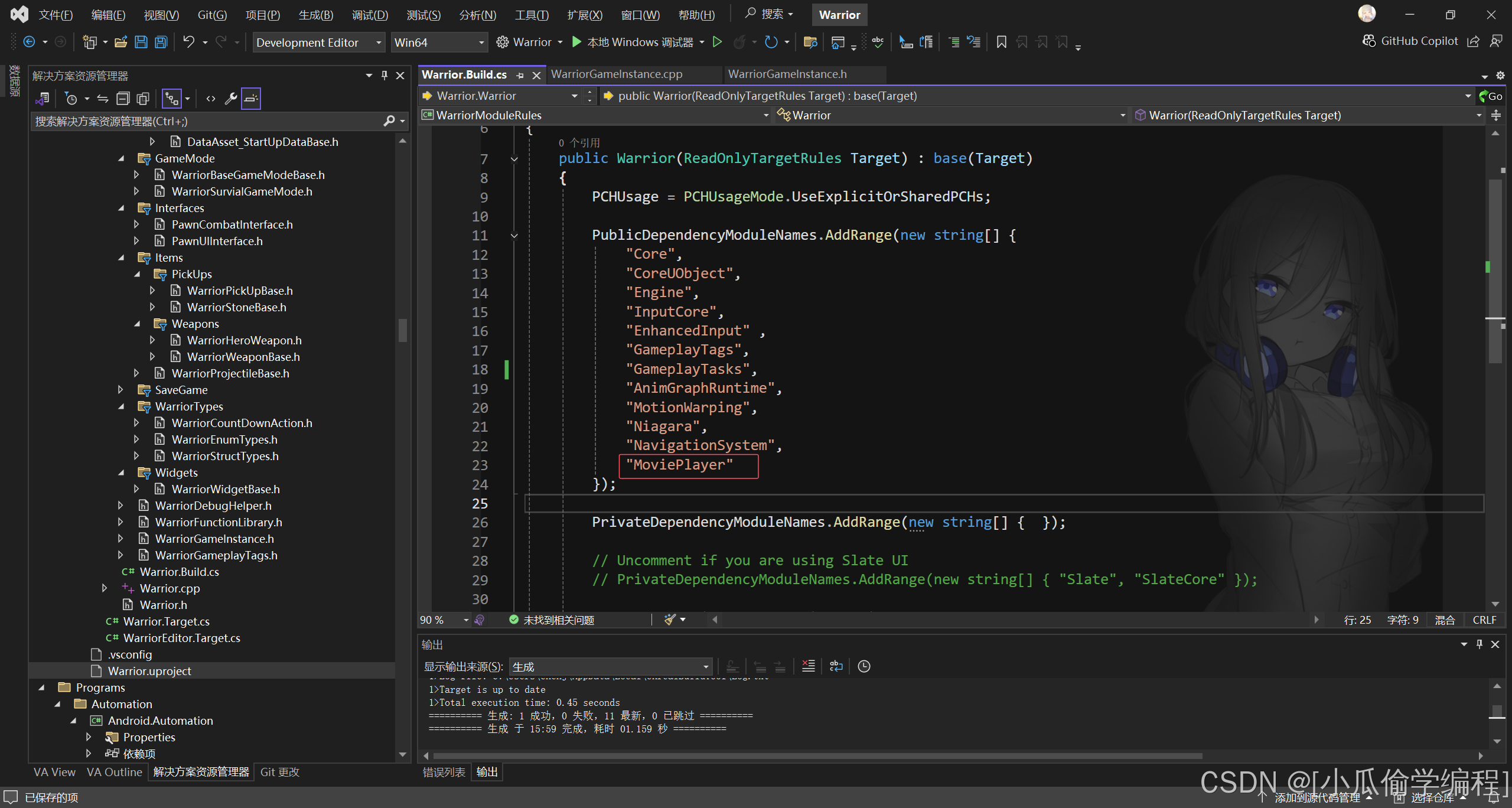Screen dimensions: 1512x808
Task: Click the output panel horizontal scrollbar
Action: [817, 755]
